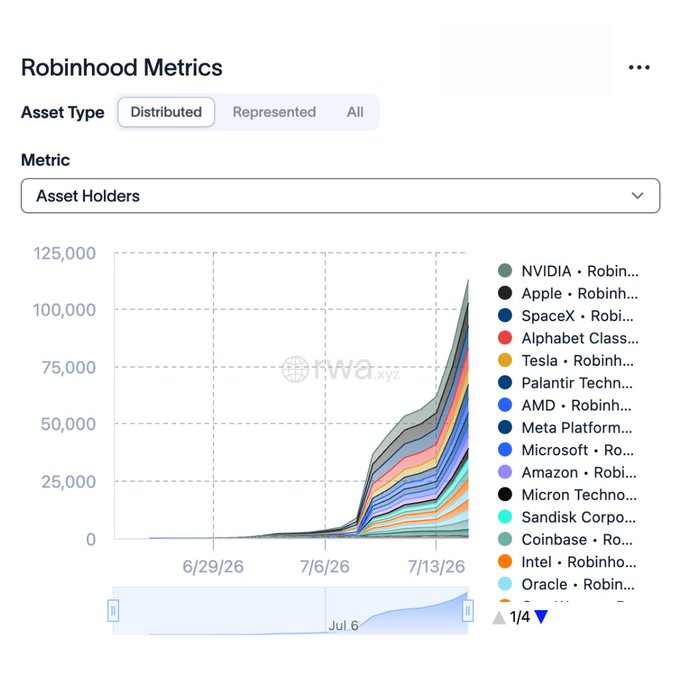Screen dimensions: 680x680
Task: Open the Asset Holders metric dropdown
Action: (x=340, y=196)
